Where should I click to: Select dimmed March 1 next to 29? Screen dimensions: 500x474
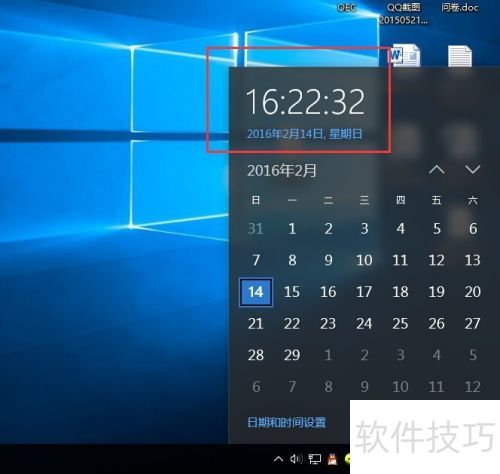coord(328,355)
